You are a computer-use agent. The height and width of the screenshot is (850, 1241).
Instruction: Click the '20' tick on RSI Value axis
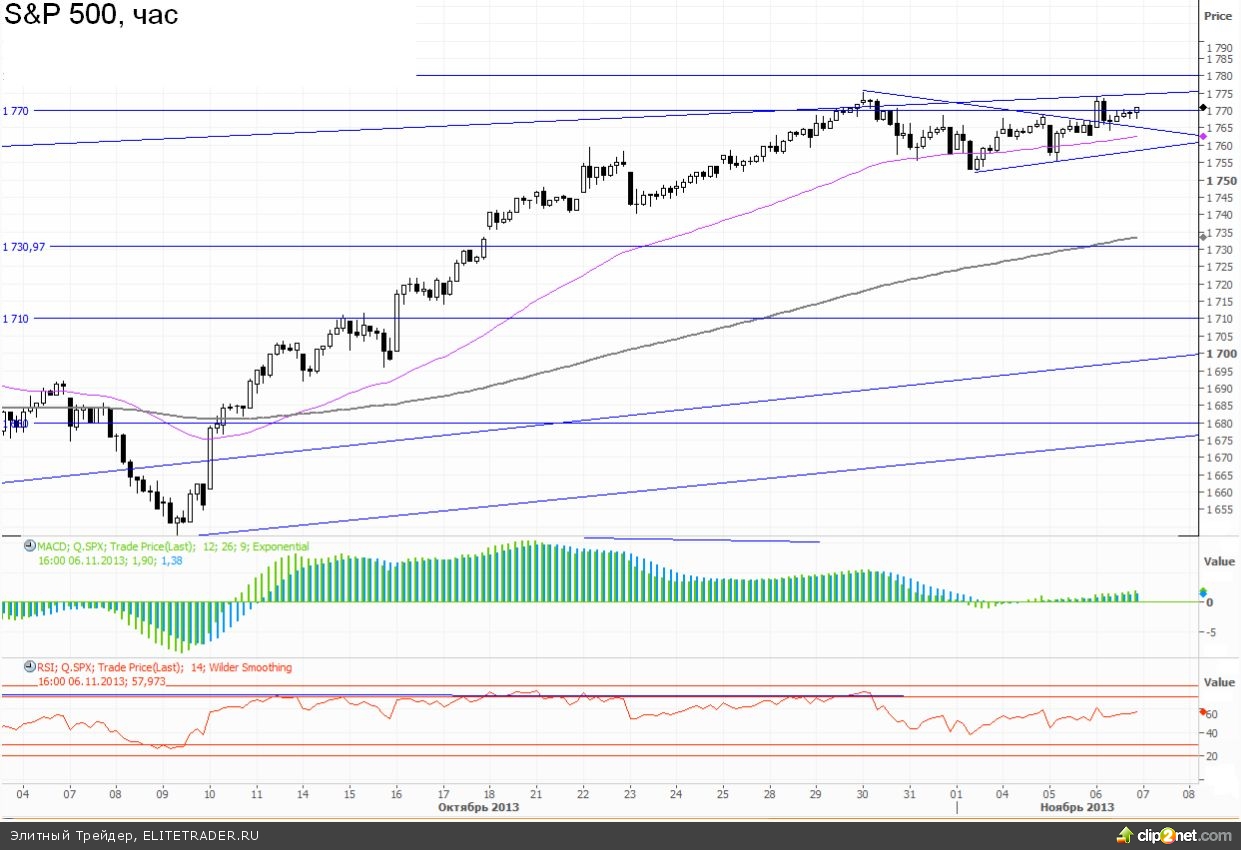pos(1212,755)
